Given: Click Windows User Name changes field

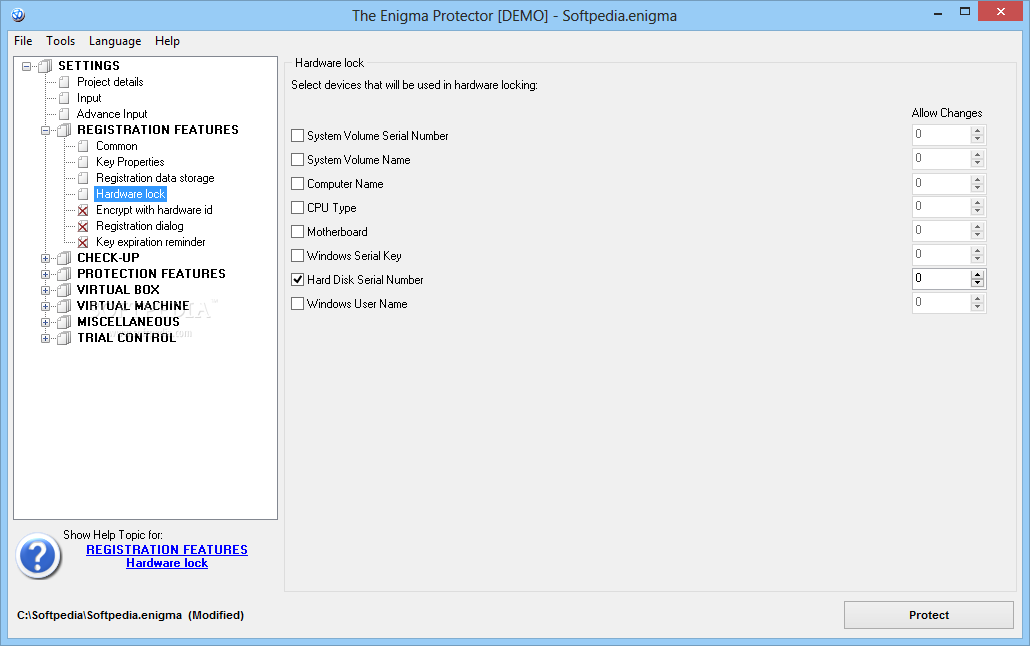Looking at the screenshot, I should coord(941,302).
